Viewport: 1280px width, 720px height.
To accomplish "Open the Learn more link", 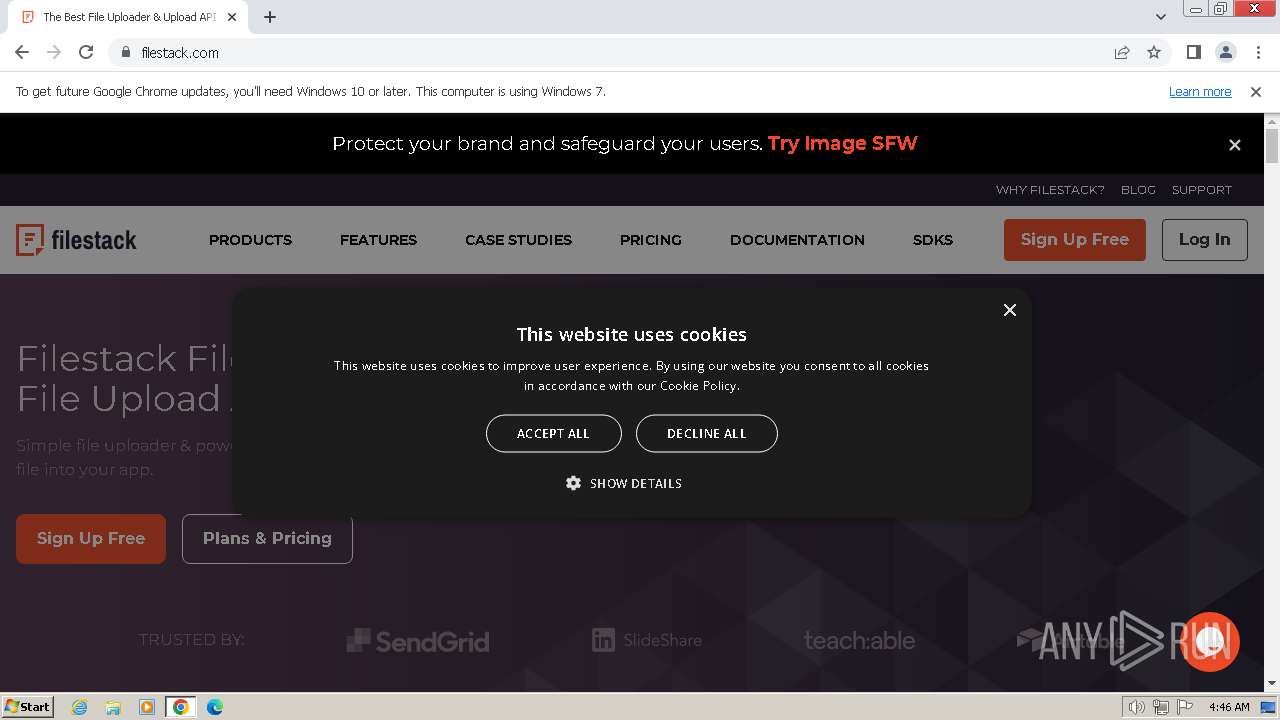I will [1200, 91].
